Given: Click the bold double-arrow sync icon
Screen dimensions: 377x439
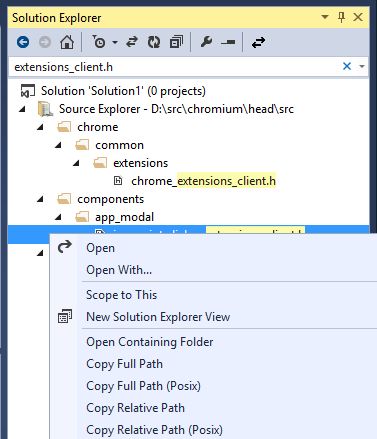Looking at the screenshot, I should [258, 42].
